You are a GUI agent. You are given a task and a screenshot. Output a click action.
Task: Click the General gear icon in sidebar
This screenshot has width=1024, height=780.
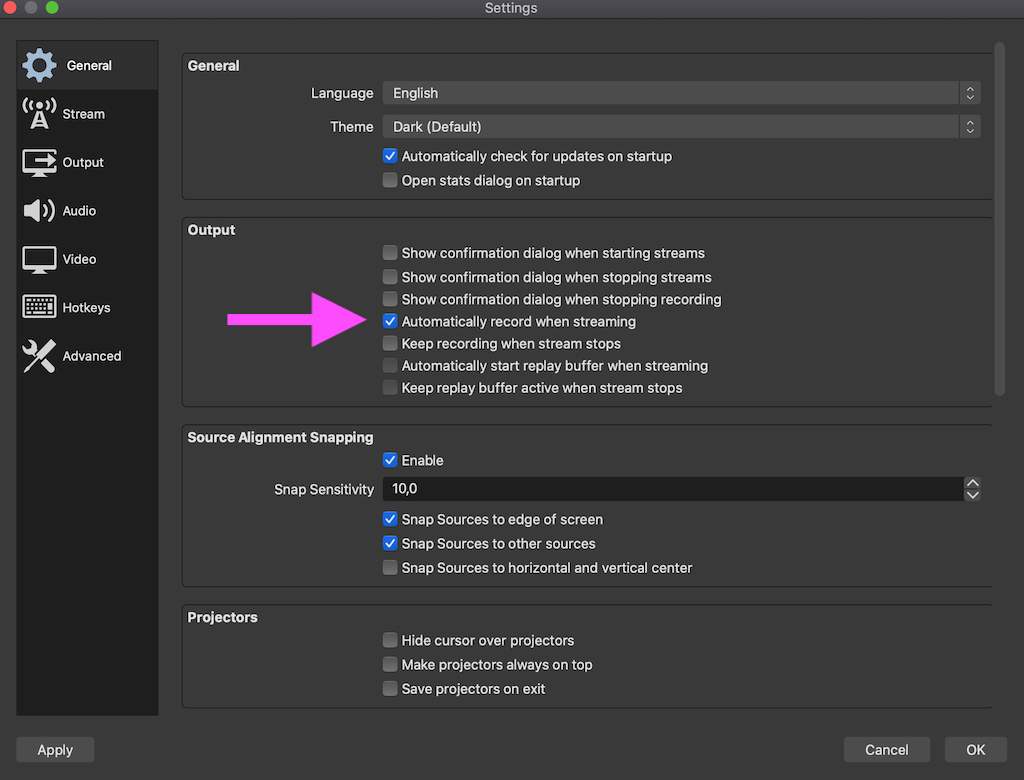(x=39, y=65)
